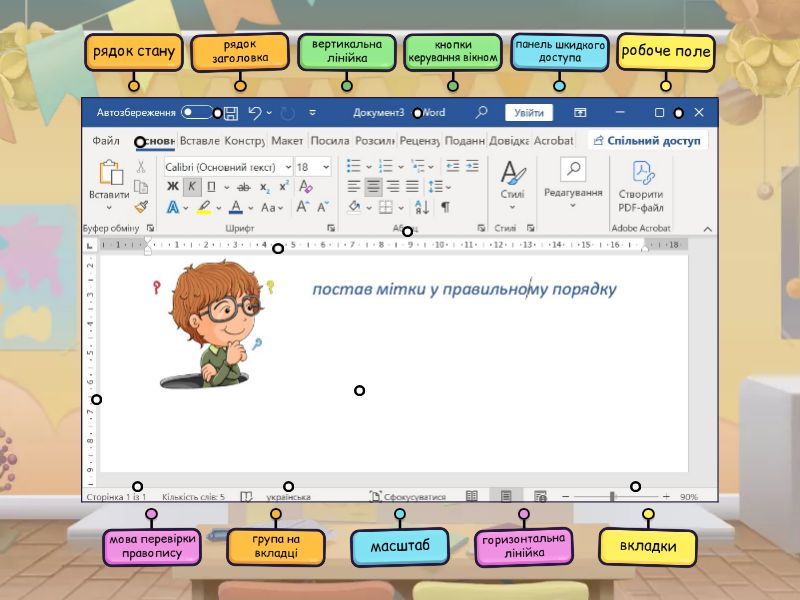
Task: Switch to the Макет ribbon tab
Action: pyautogui.click(x=287, y=141)
